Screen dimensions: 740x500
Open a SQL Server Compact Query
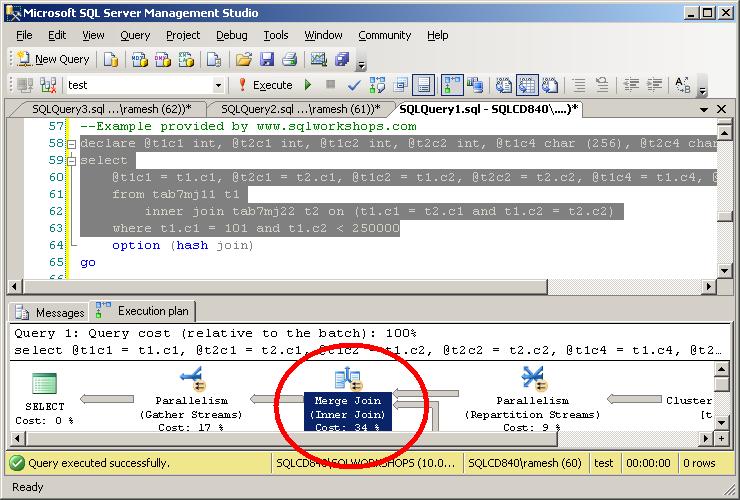coord(214,59)
